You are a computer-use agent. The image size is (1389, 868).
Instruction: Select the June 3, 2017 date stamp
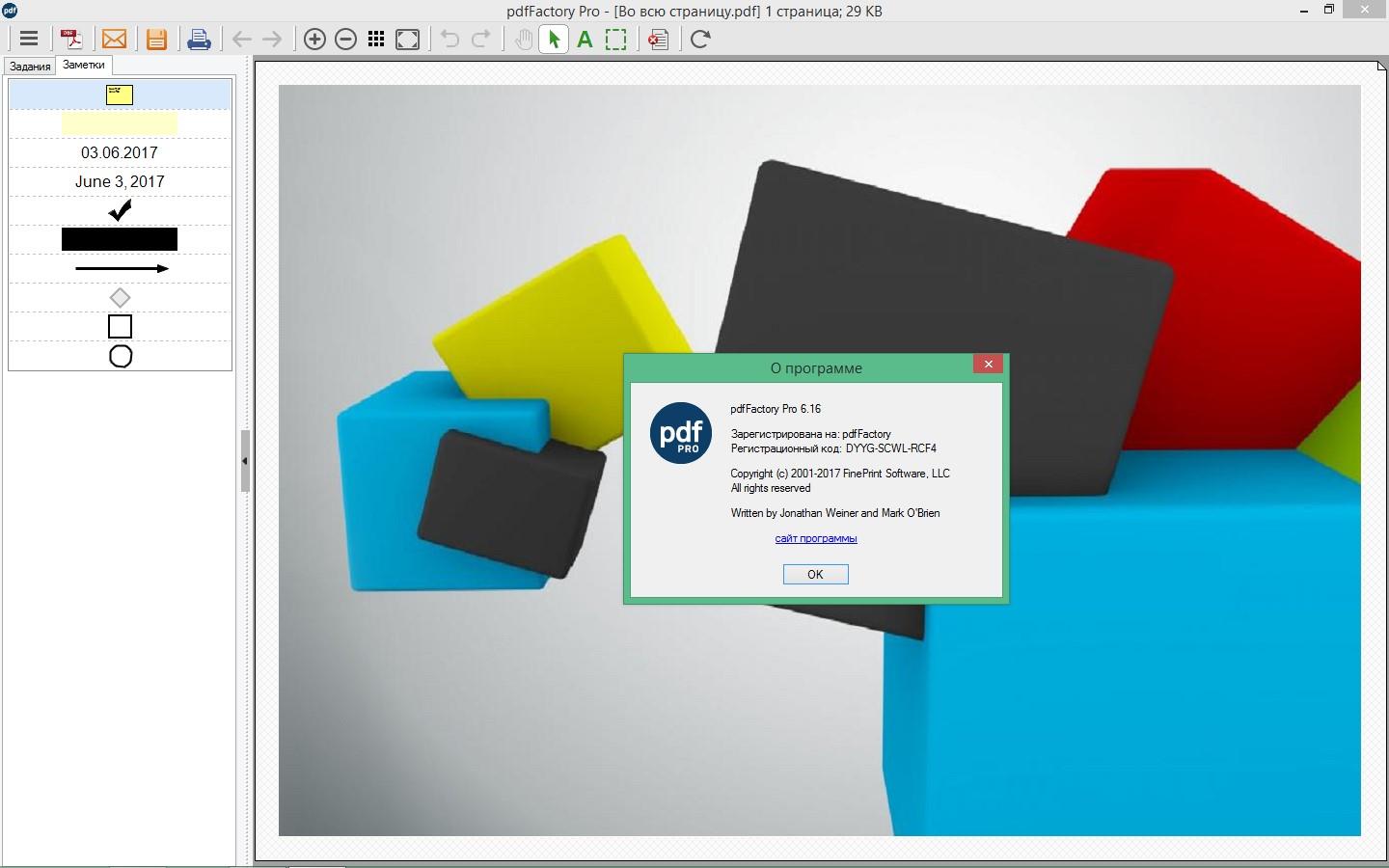[120, 181]
